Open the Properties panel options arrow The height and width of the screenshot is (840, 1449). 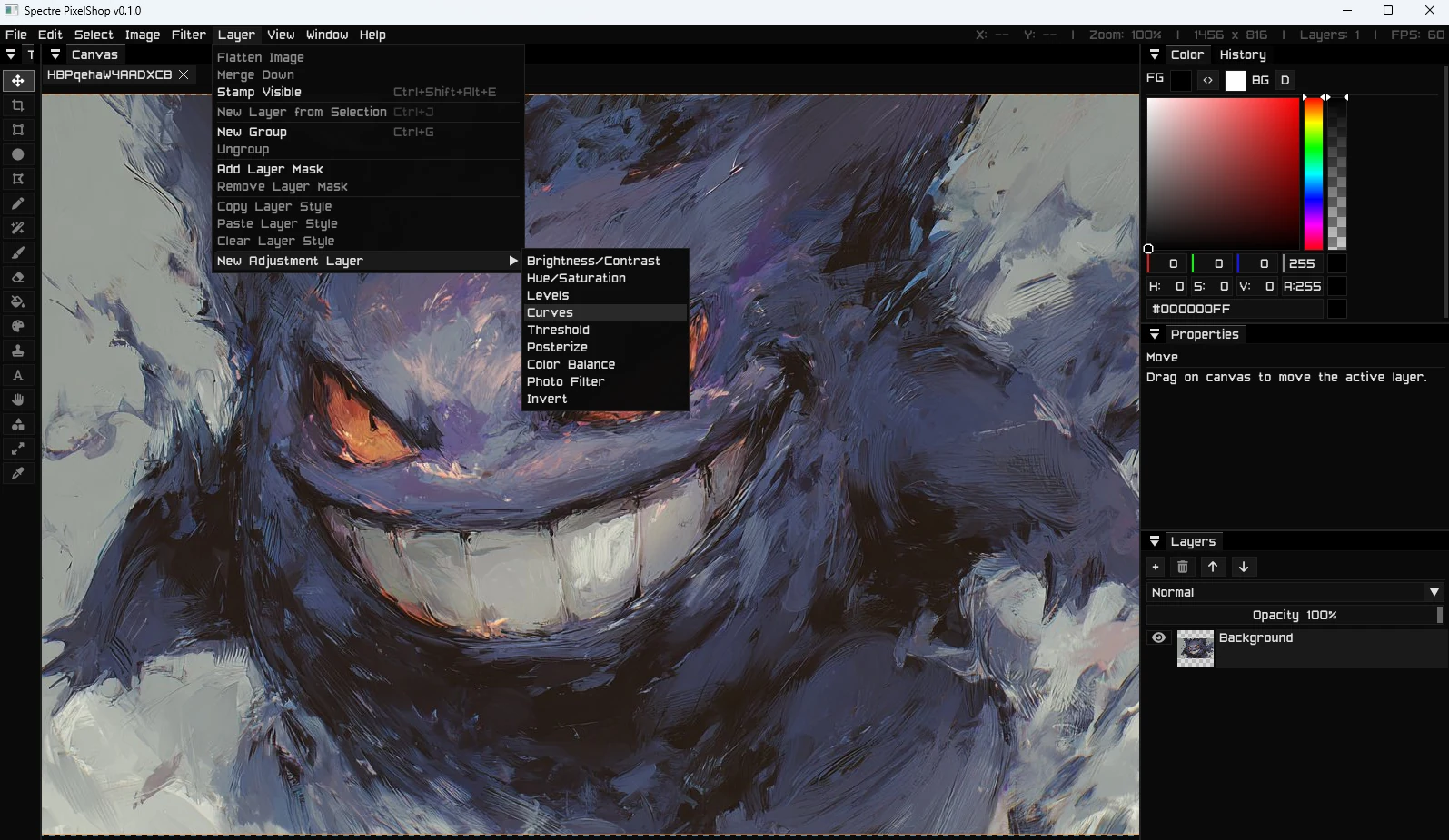(1155, 334)
